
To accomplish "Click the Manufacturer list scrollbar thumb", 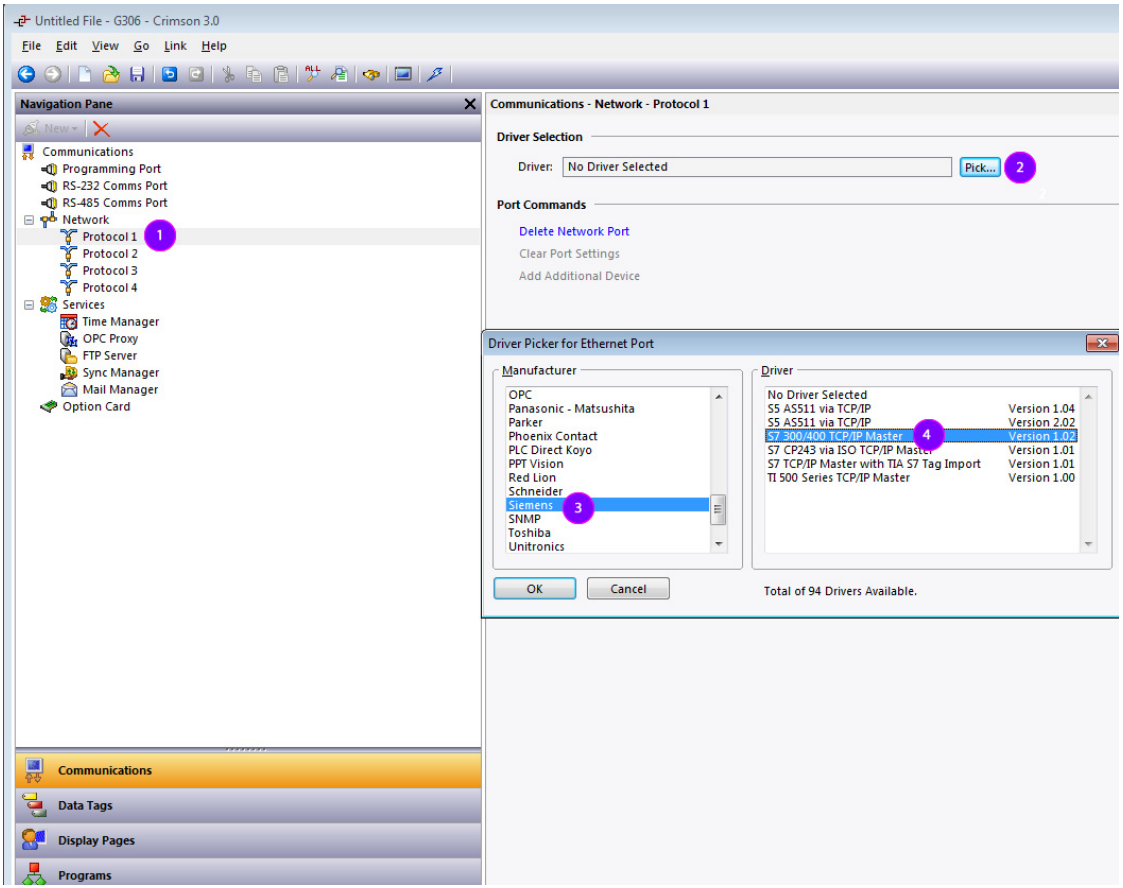I will (718, 510).
